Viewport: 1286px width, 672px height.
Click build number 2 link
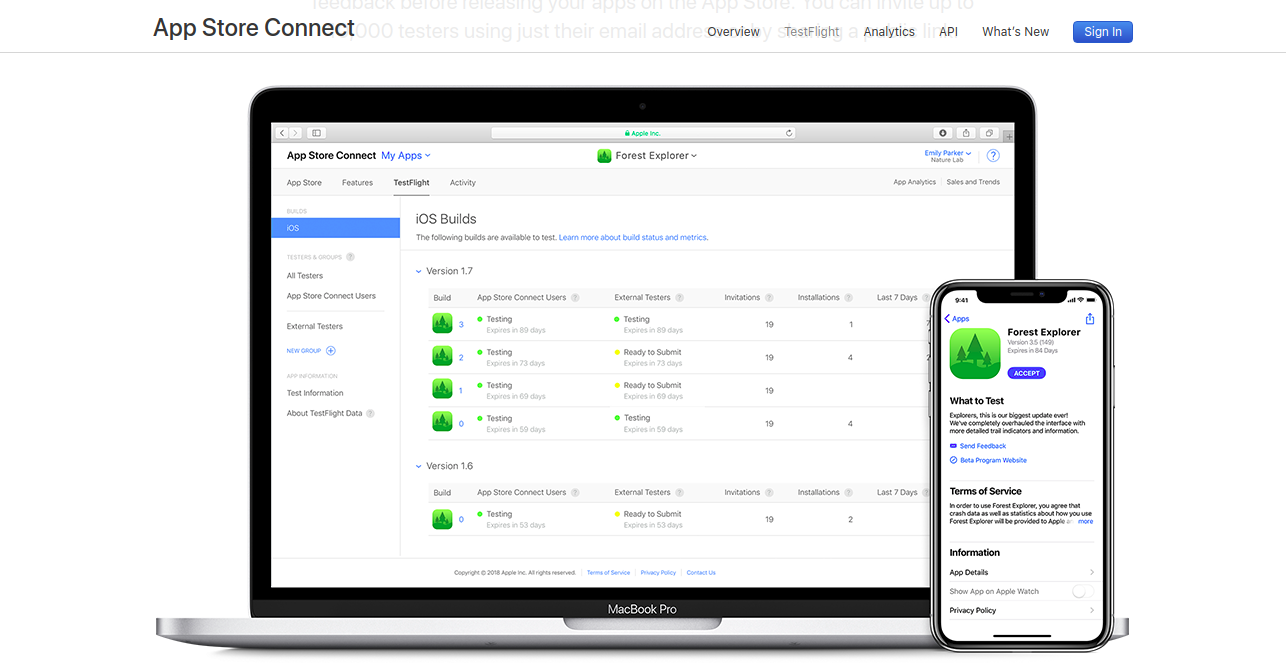(x=461, y=357)
